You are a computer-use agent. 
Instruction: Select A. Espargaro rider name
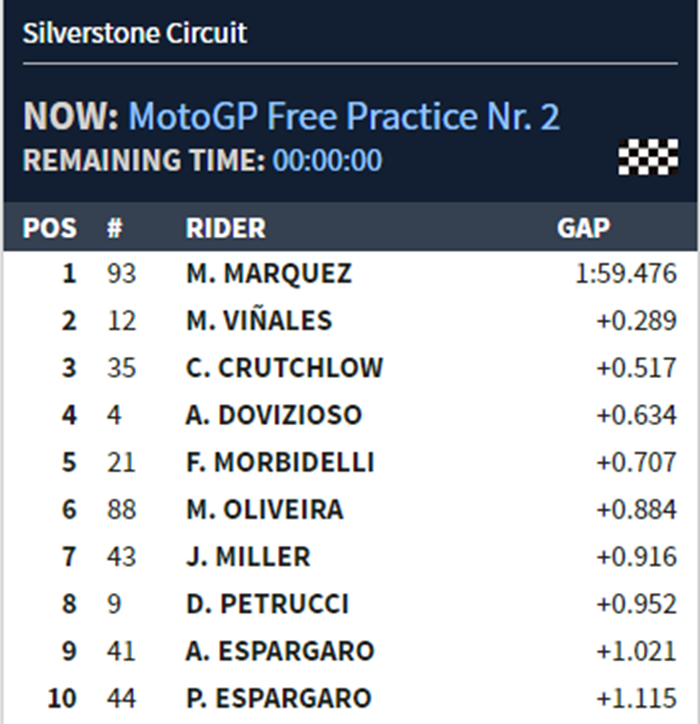[280, 651]
